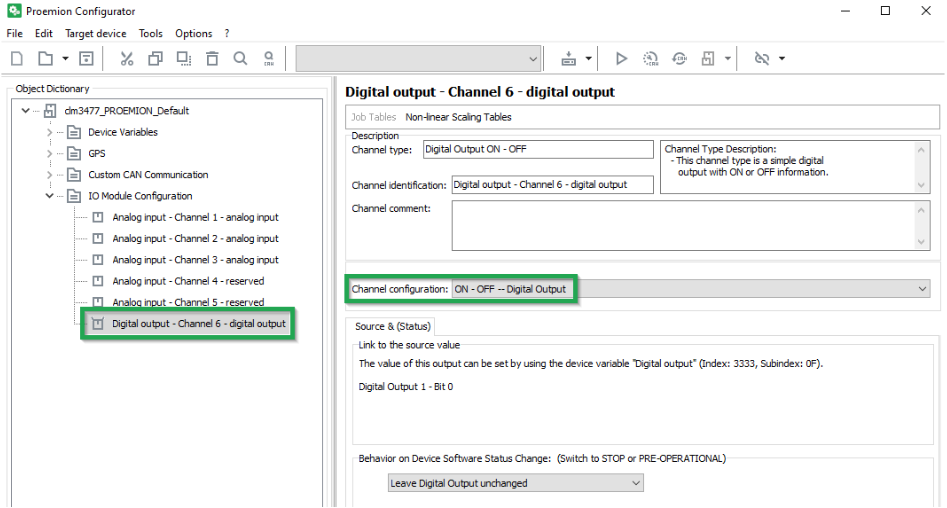
Task: Select Analog input Channel 2 tree item
Action: pos(195,239)
